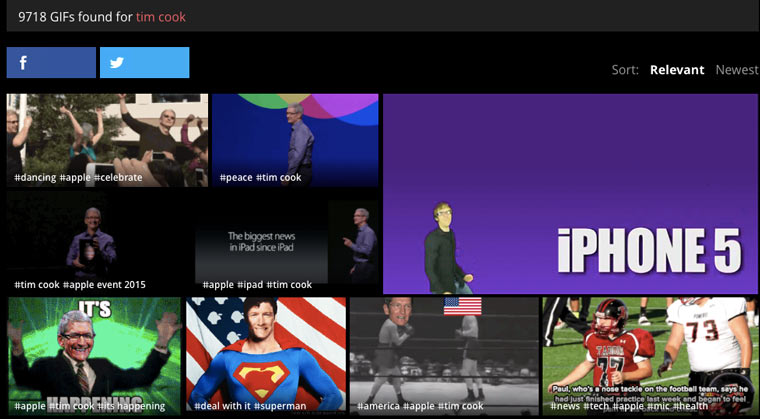This screenshot has width=760, height=419.
Task: Click the #tech hashtag
Action: [596, 406]
